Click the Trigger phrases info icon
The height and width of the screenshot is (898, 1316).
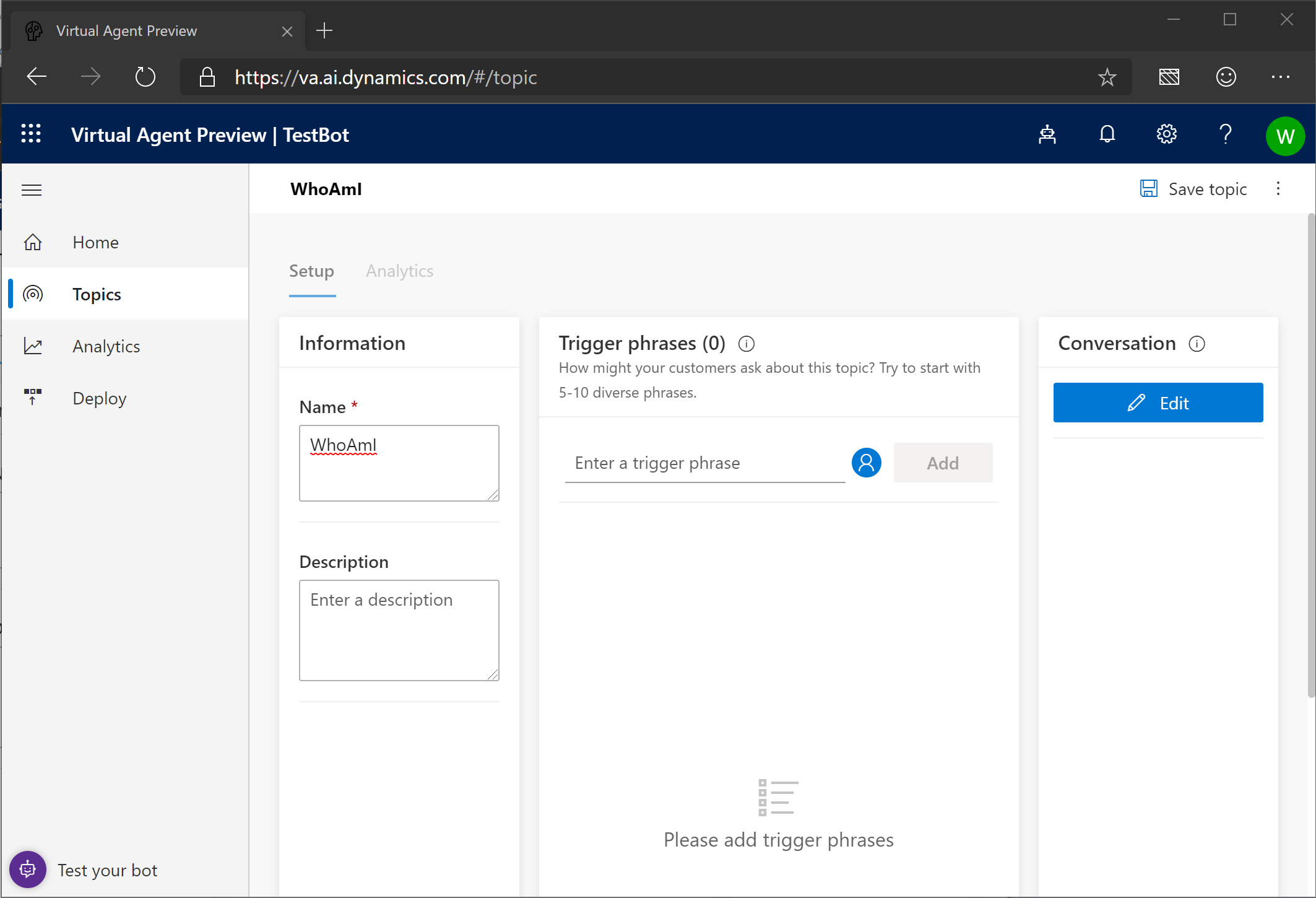[747, 344]
